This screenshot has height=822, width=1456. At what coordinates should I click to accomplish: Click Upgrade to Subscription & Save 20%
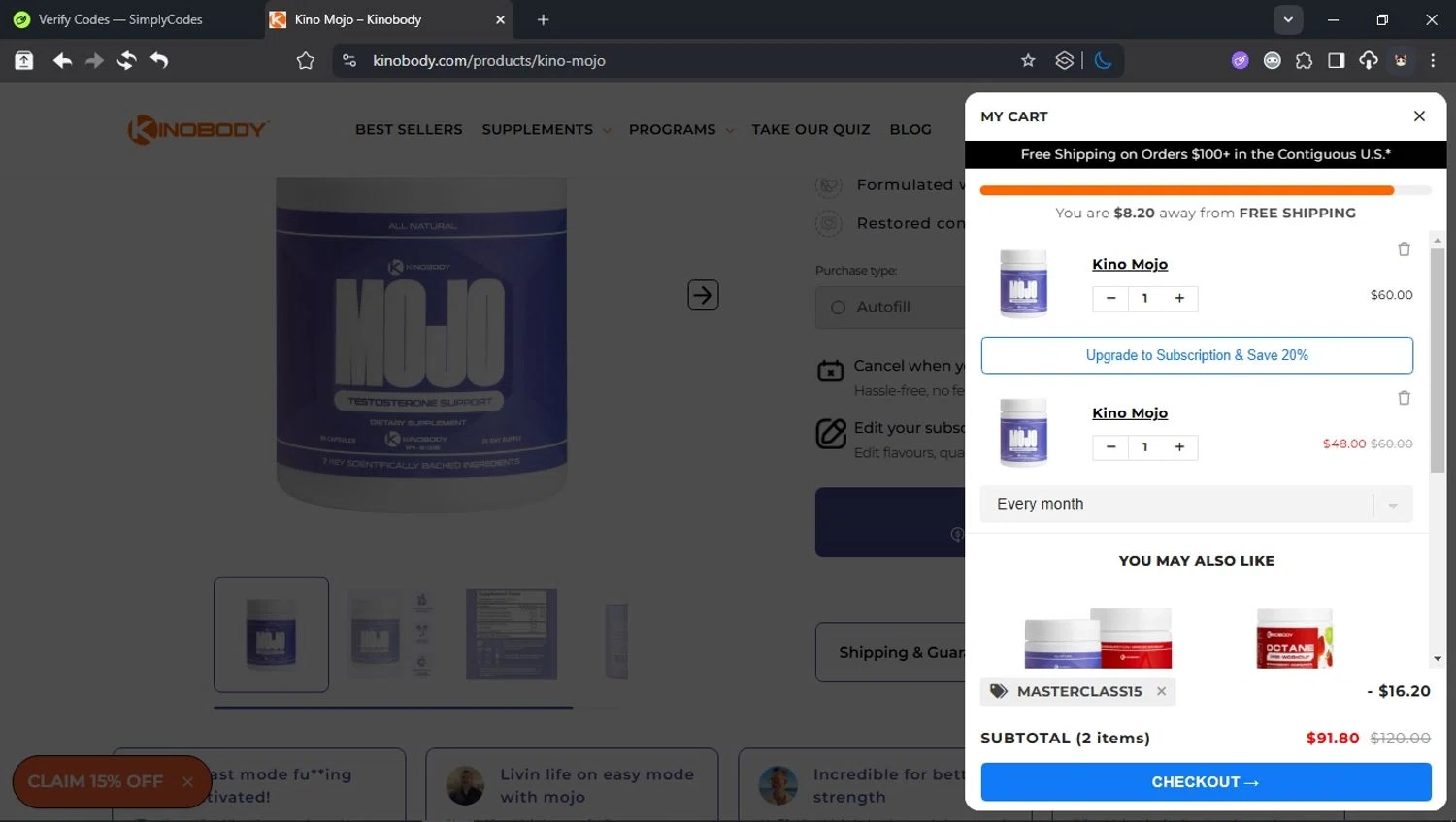coord(1197,355)
